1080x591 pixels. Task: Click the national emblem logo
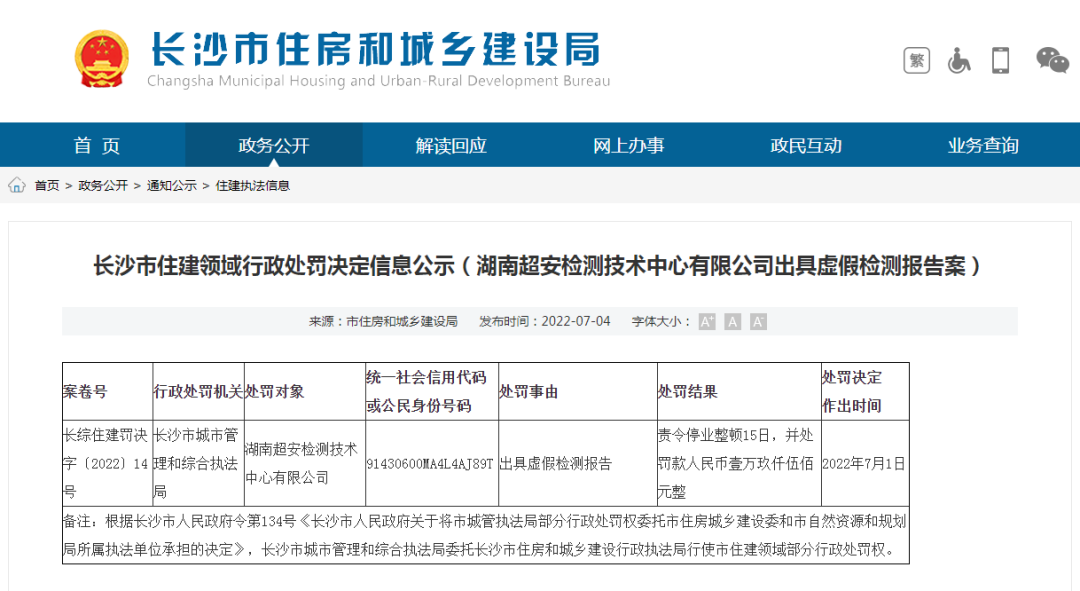[x=102, y=59]
